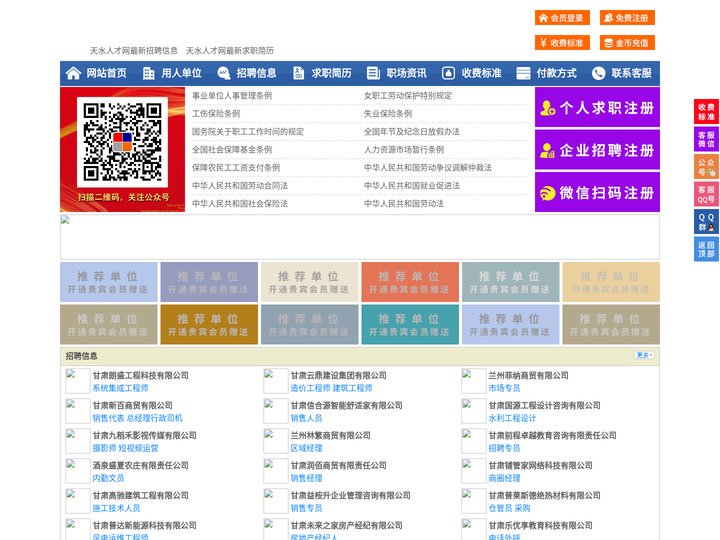
Task: Open 天水人才网最新招聘信息 link
Action: click(134, 51)
